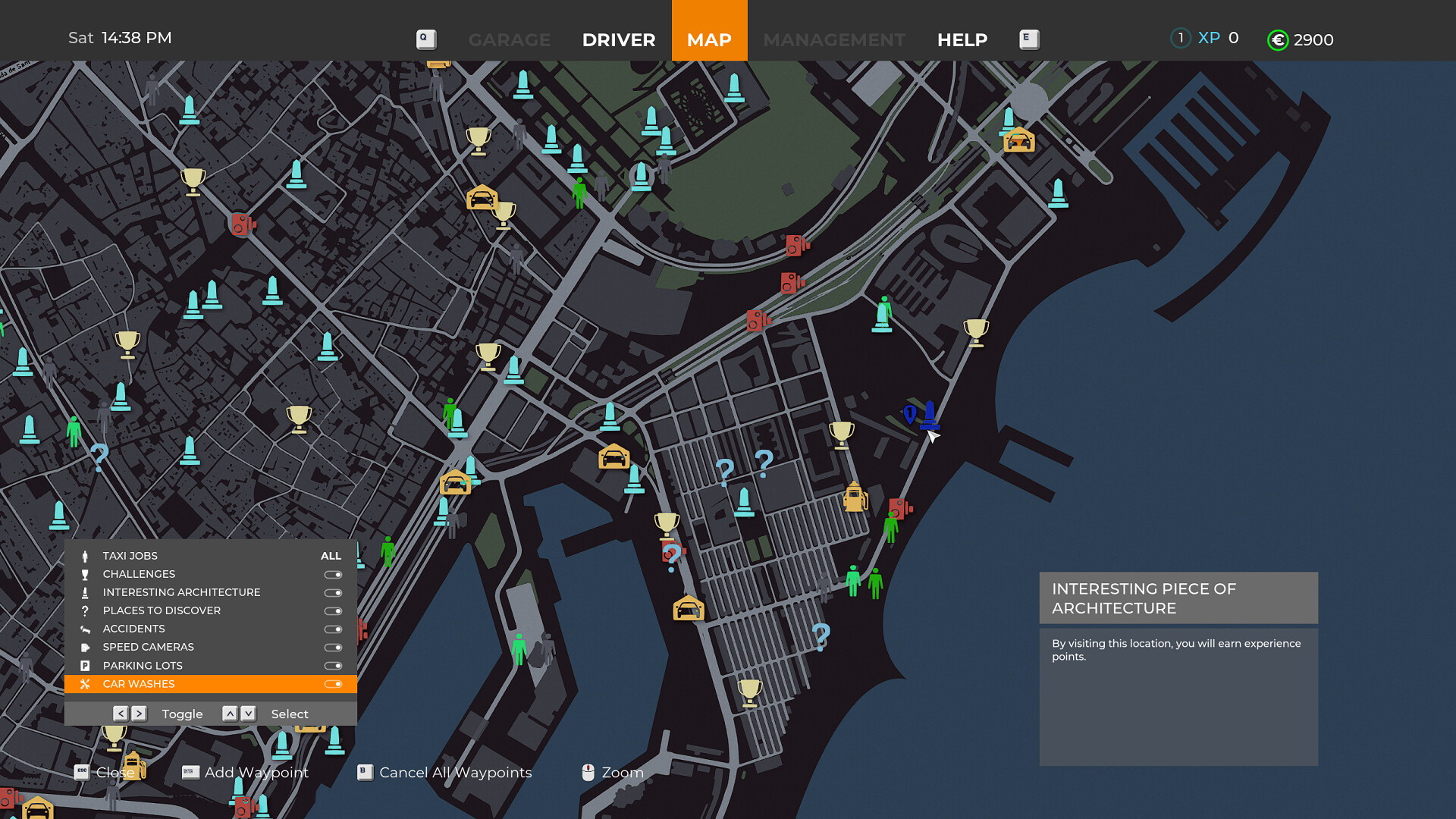Click the car wash wrench icon
Viewport: 1456px width, 819px height.
(x=85, y=683)
